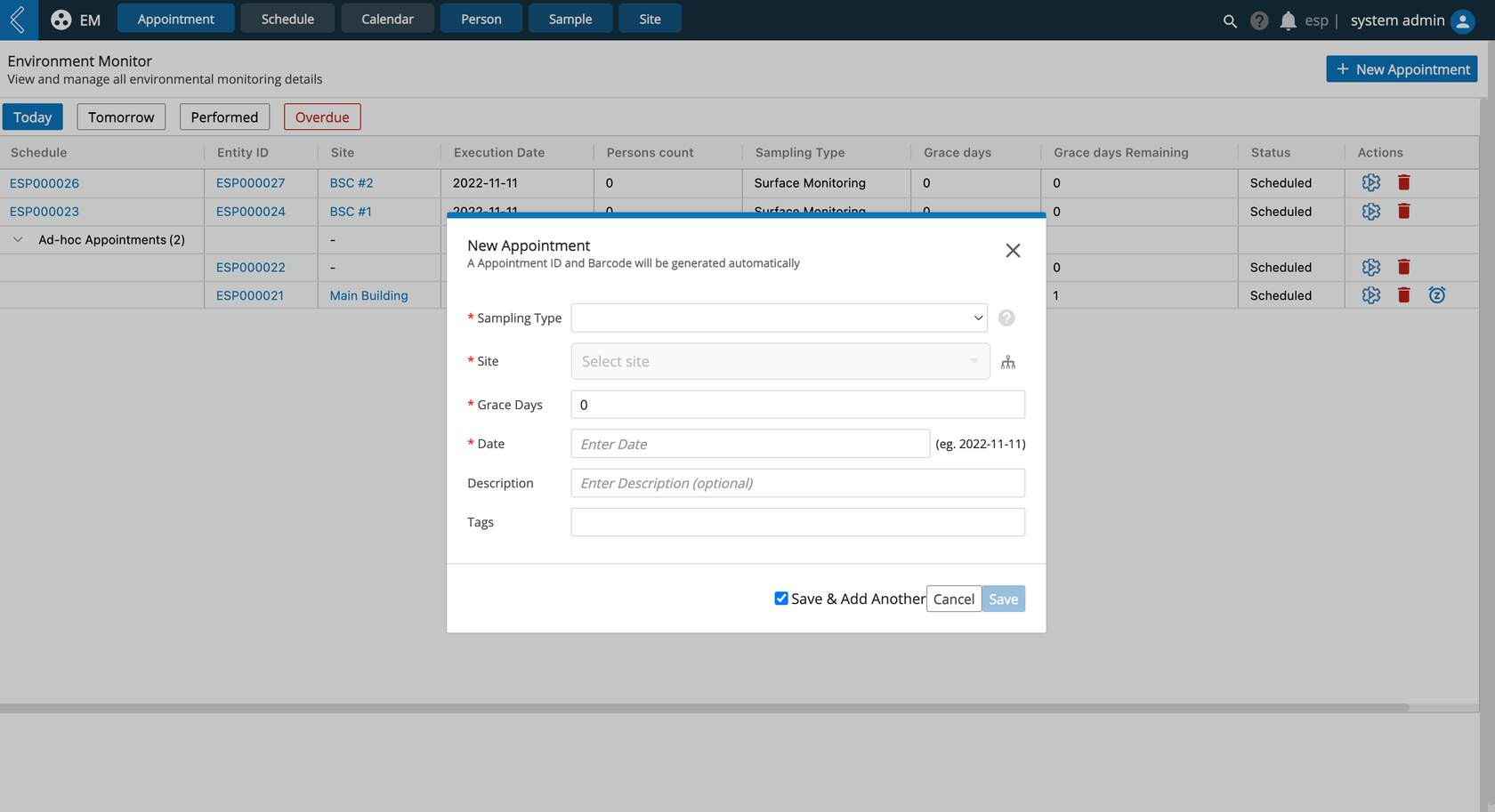1495x812 pixels.
Task: Open entity link ESP000024
Action: point(251,211)
